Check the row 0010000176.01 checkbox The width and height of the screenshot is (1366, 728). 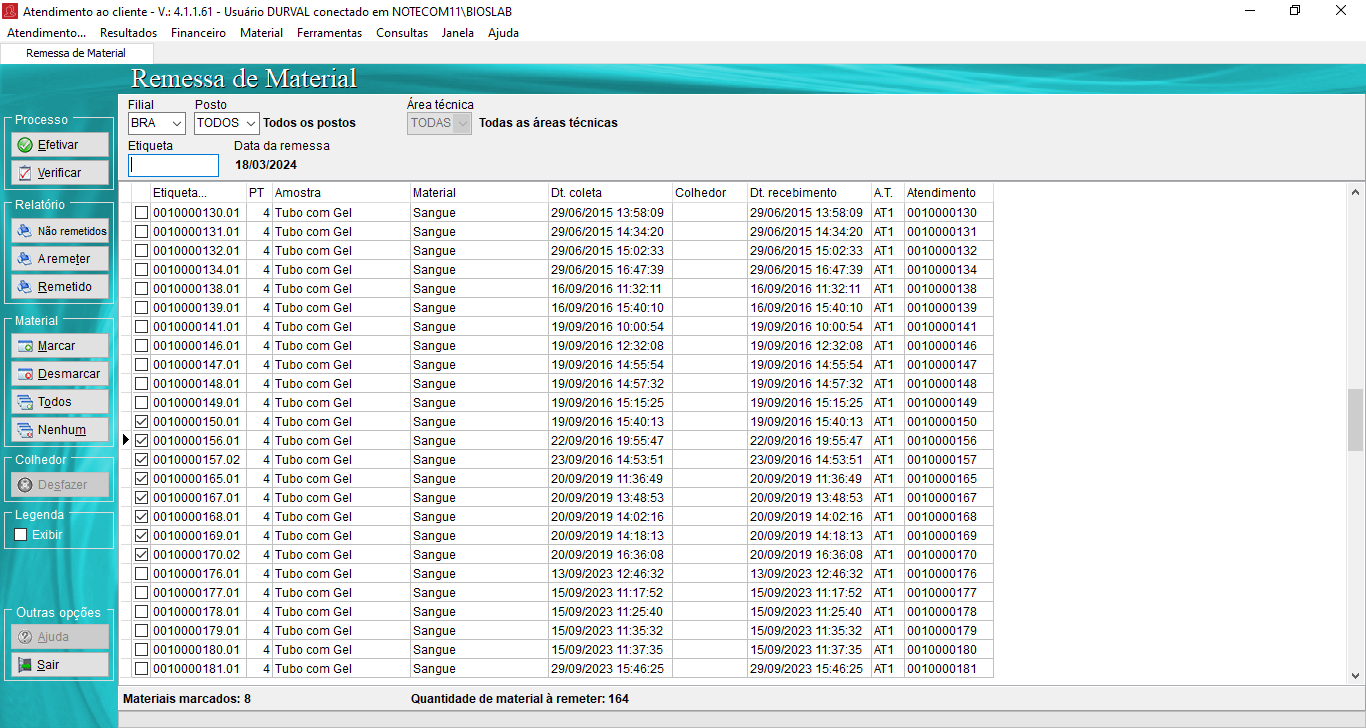point(141,574)
